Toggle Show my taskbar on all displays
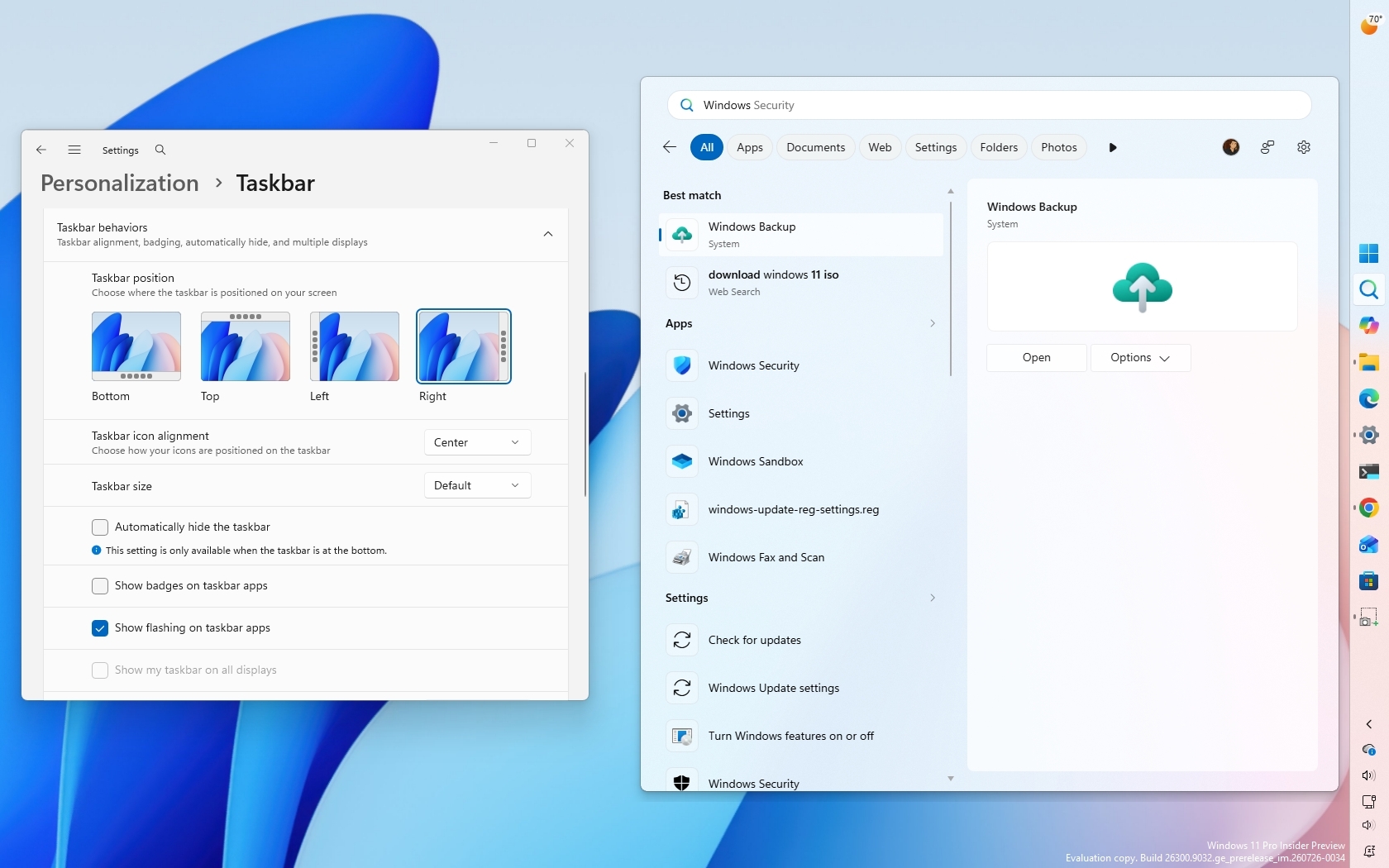This screenshot has width=1389, height=868. (100, 670)
